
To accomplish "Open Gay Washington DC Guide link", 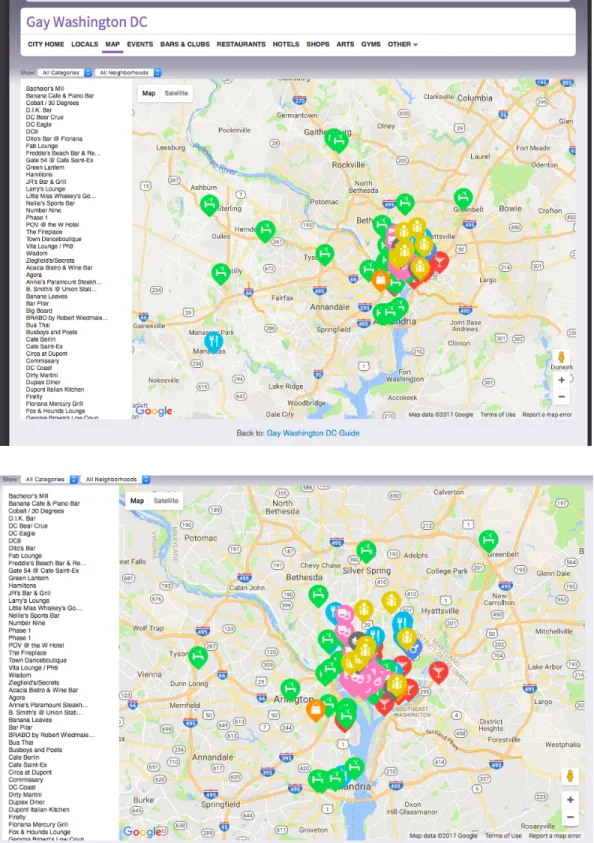I will tap(313, 433).
